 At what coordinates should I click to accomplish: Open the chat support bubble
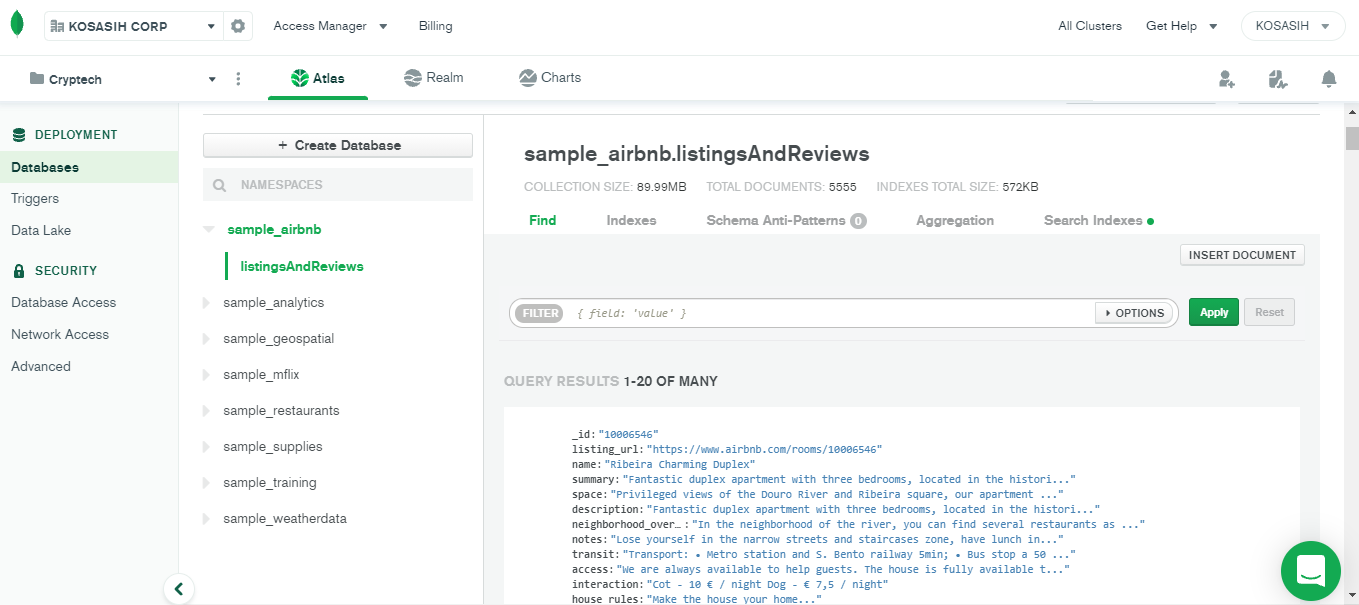tap(1311, 571)
